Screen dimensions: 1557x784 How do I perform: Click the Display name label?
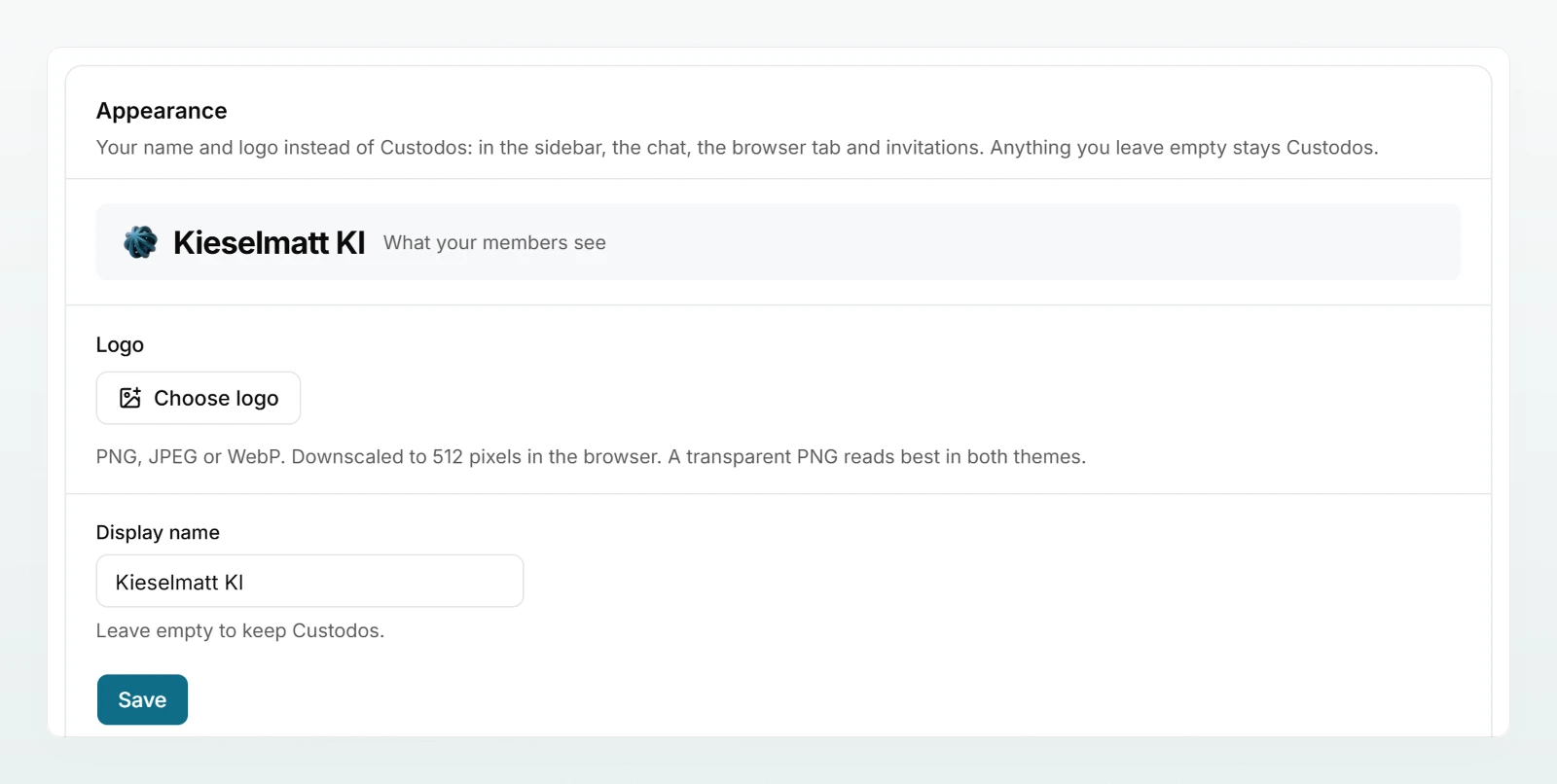[158, 532]
